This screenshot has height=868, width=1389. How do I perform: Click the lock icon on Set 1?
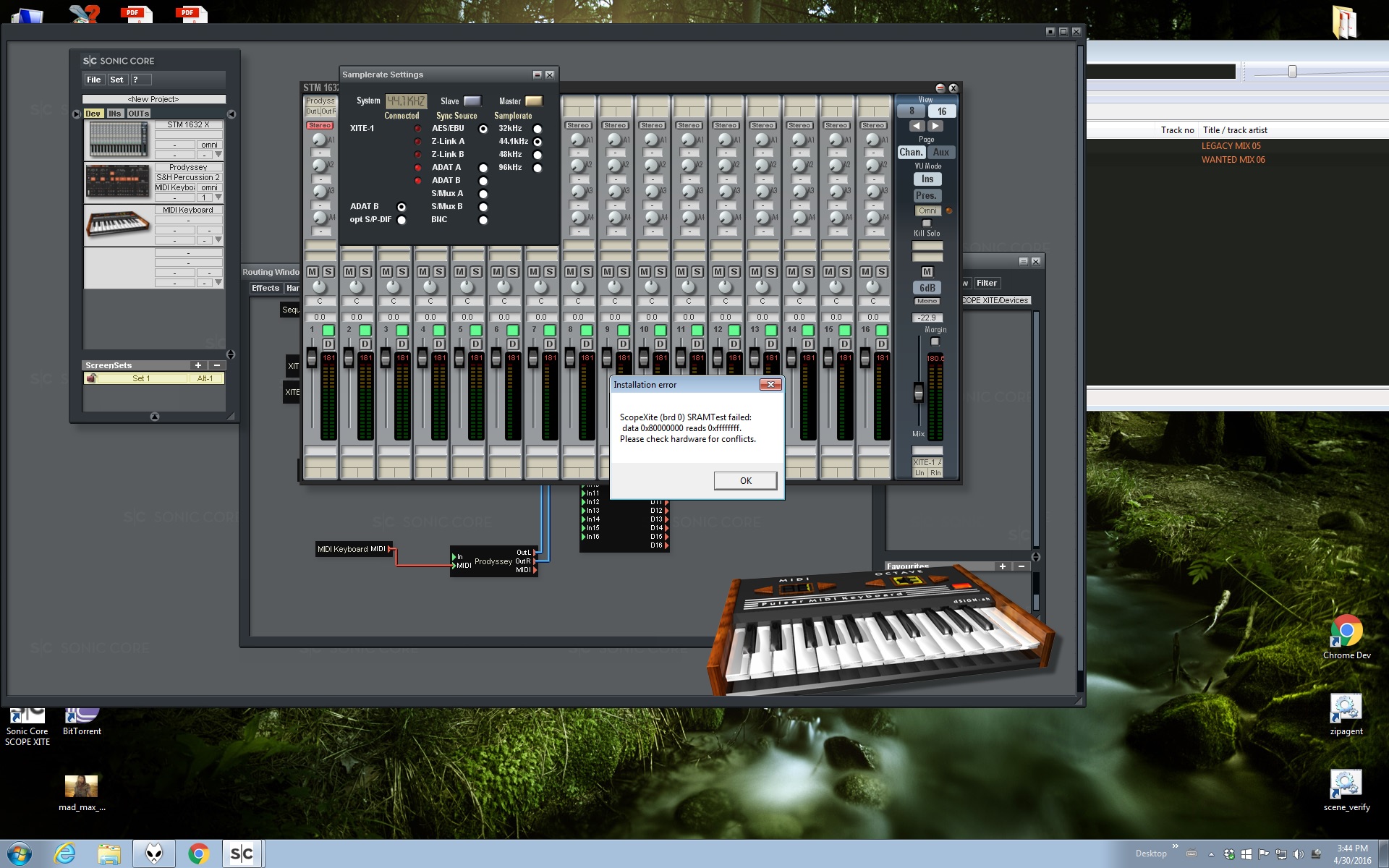(91, 378)
